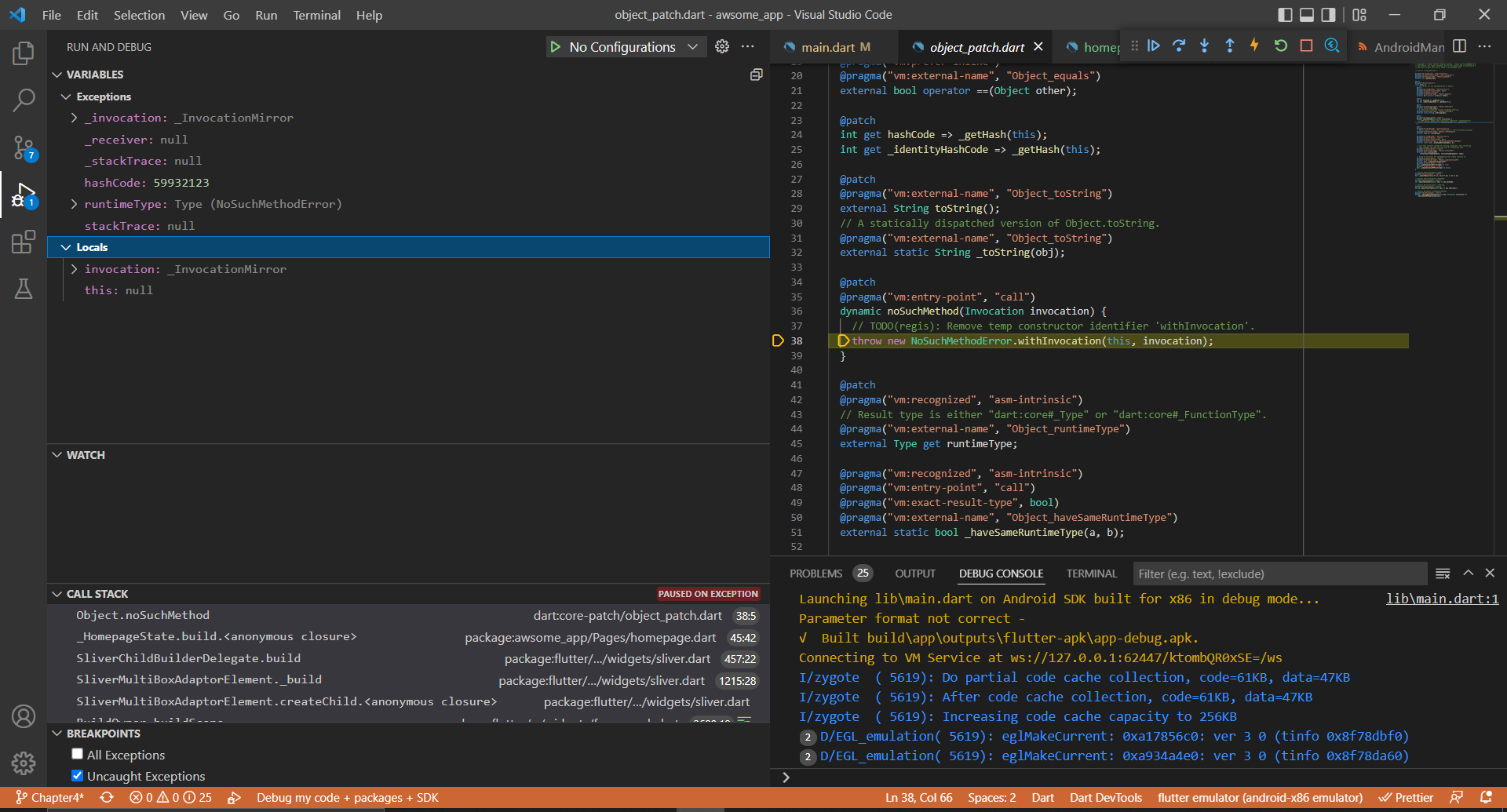
Task: Open lib\main.dart:1 link in console
Action: (1442, 599)
